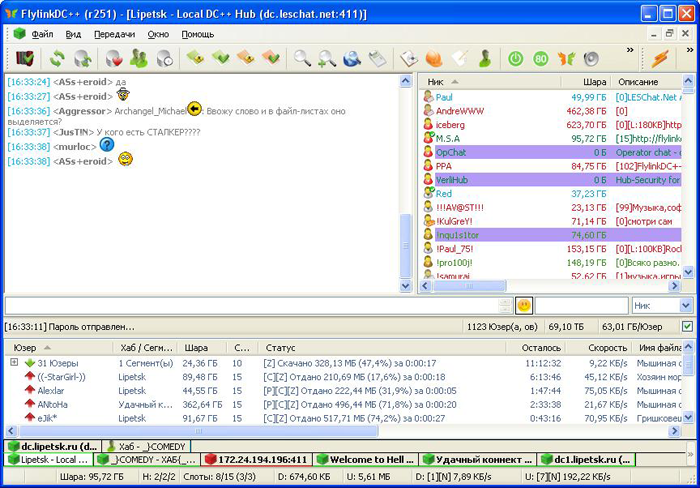Click the orange butterfly toolbar icon
The height and width of the screenshot is (488, 700).
coord(566,58)
